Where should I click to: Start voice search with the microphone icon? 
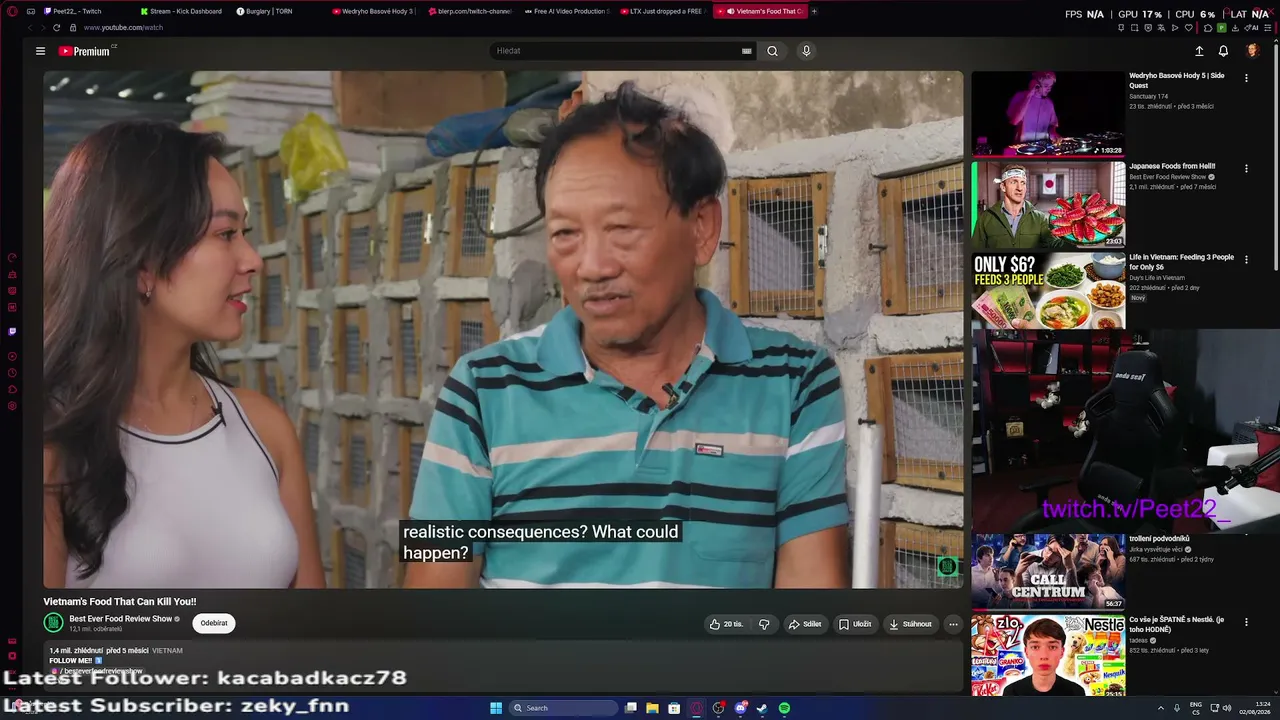806,51
